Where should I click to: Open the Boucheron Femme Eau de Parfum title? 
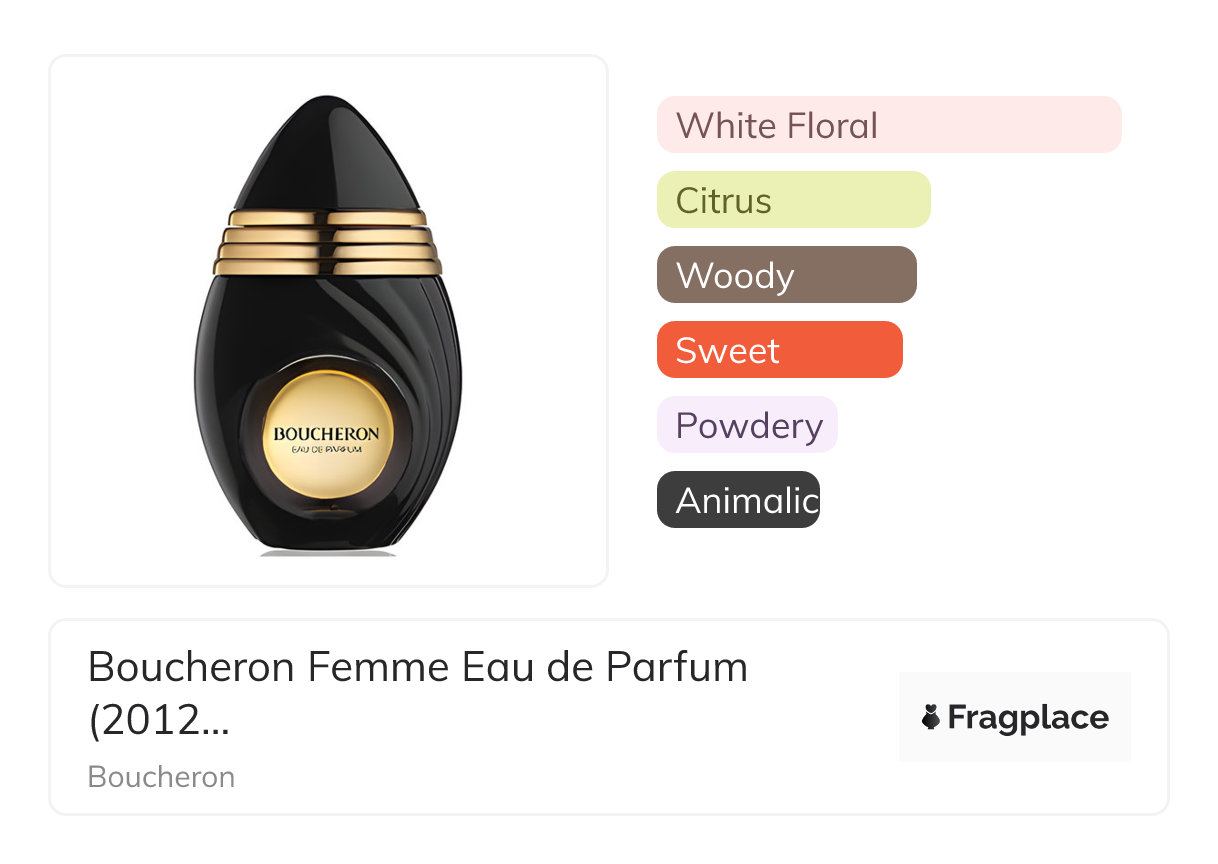click(x=417, y=666)
